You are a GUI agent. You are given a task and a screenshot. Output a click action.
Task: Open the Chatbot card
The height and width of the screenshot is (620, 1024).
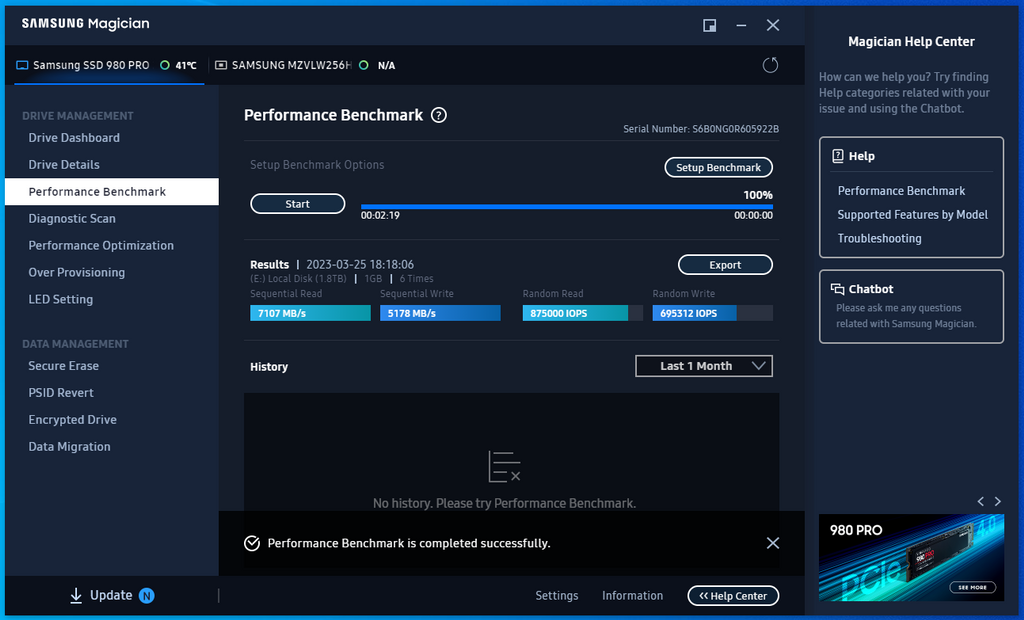pos(911,306)
